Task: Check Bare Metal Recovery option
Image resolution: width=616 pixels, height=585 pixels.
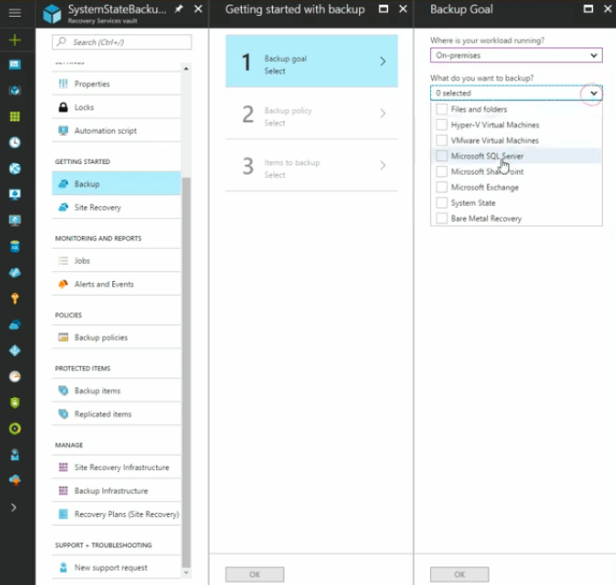Action: tap(442, 218)
